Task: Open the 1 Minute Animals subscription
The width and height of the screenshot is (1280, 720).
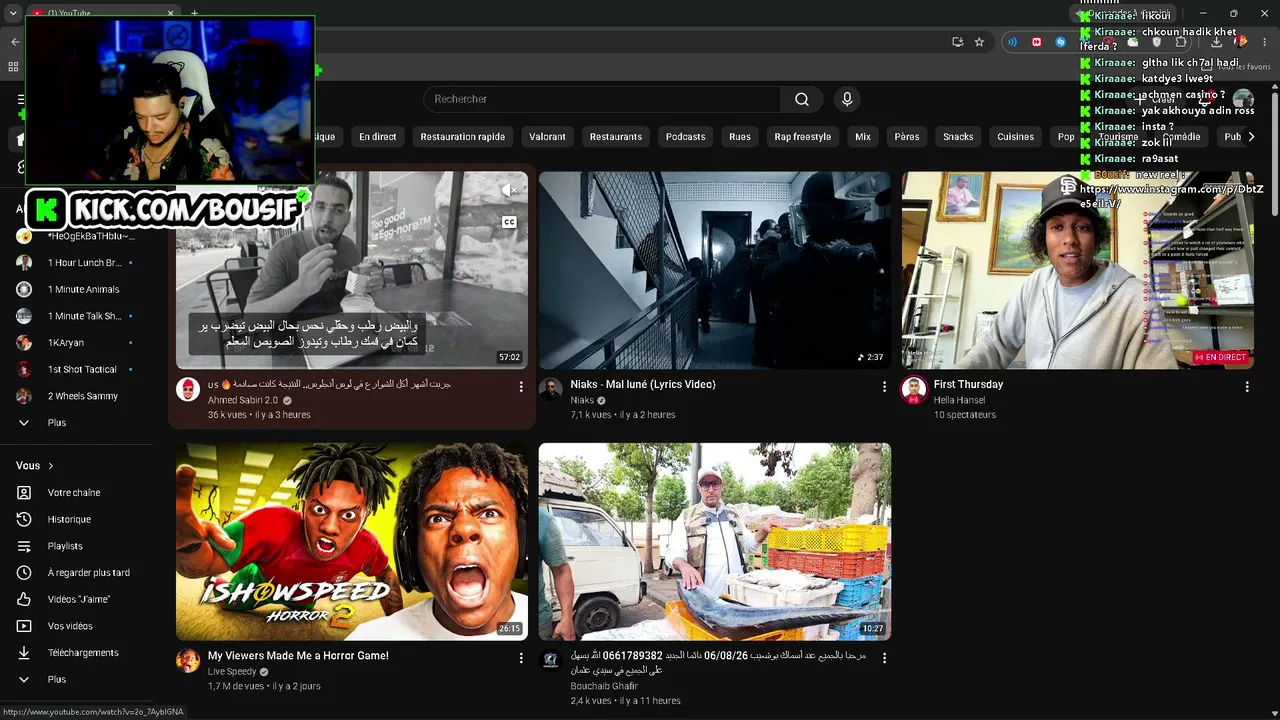Action: pyautogui.click(x=84, y=289)
